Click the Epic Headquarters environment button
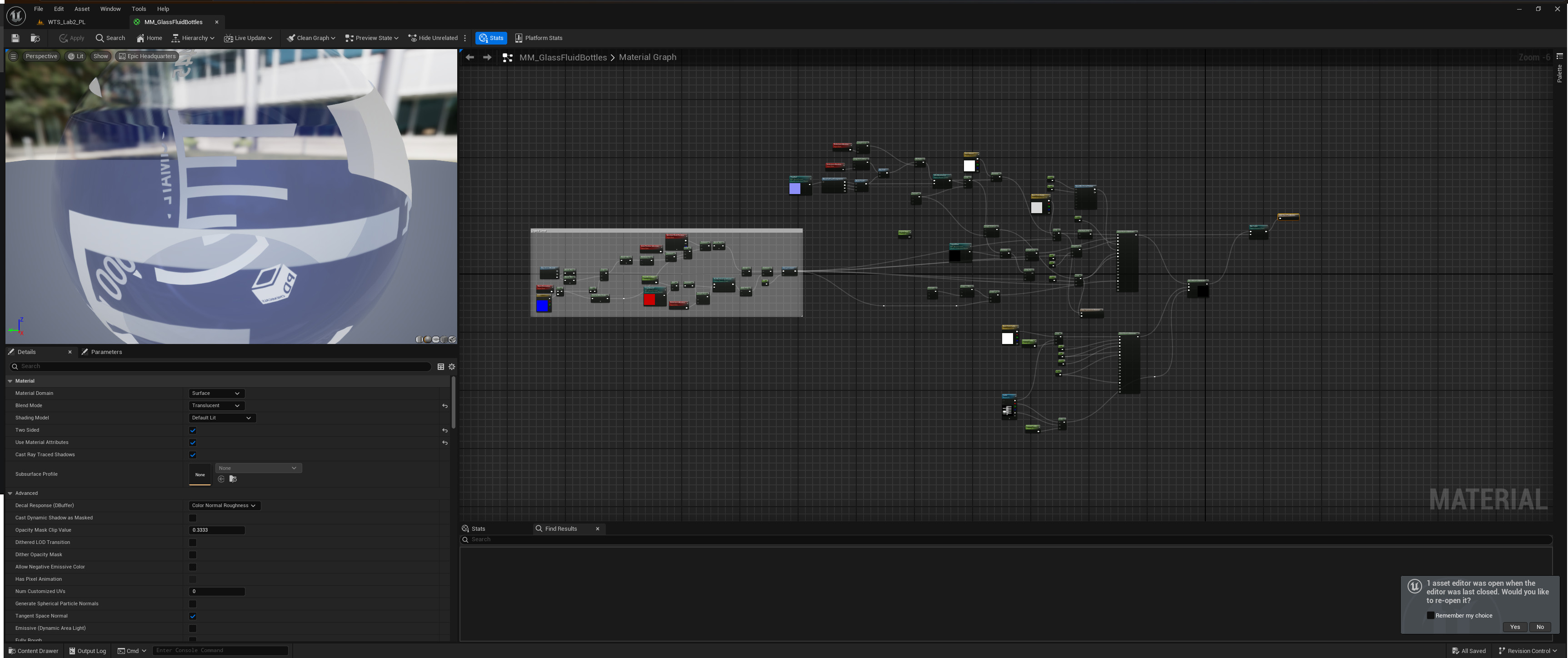Image resolution: width=1568 pixels, height=658 pixels. [147, 56]
